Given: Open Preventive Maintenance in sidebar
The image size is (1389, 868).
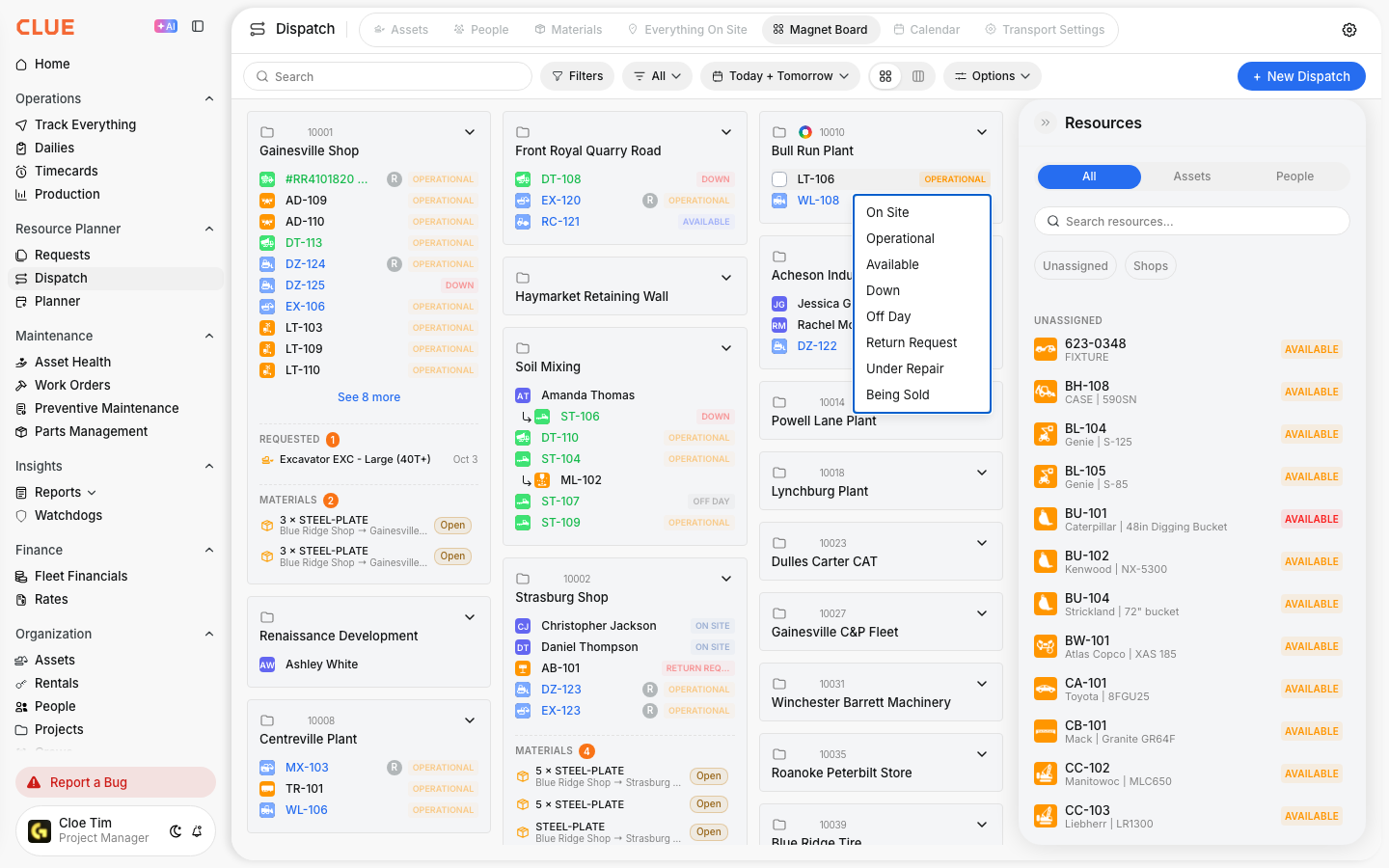Looking at the screenshot, I should point(116,408).
